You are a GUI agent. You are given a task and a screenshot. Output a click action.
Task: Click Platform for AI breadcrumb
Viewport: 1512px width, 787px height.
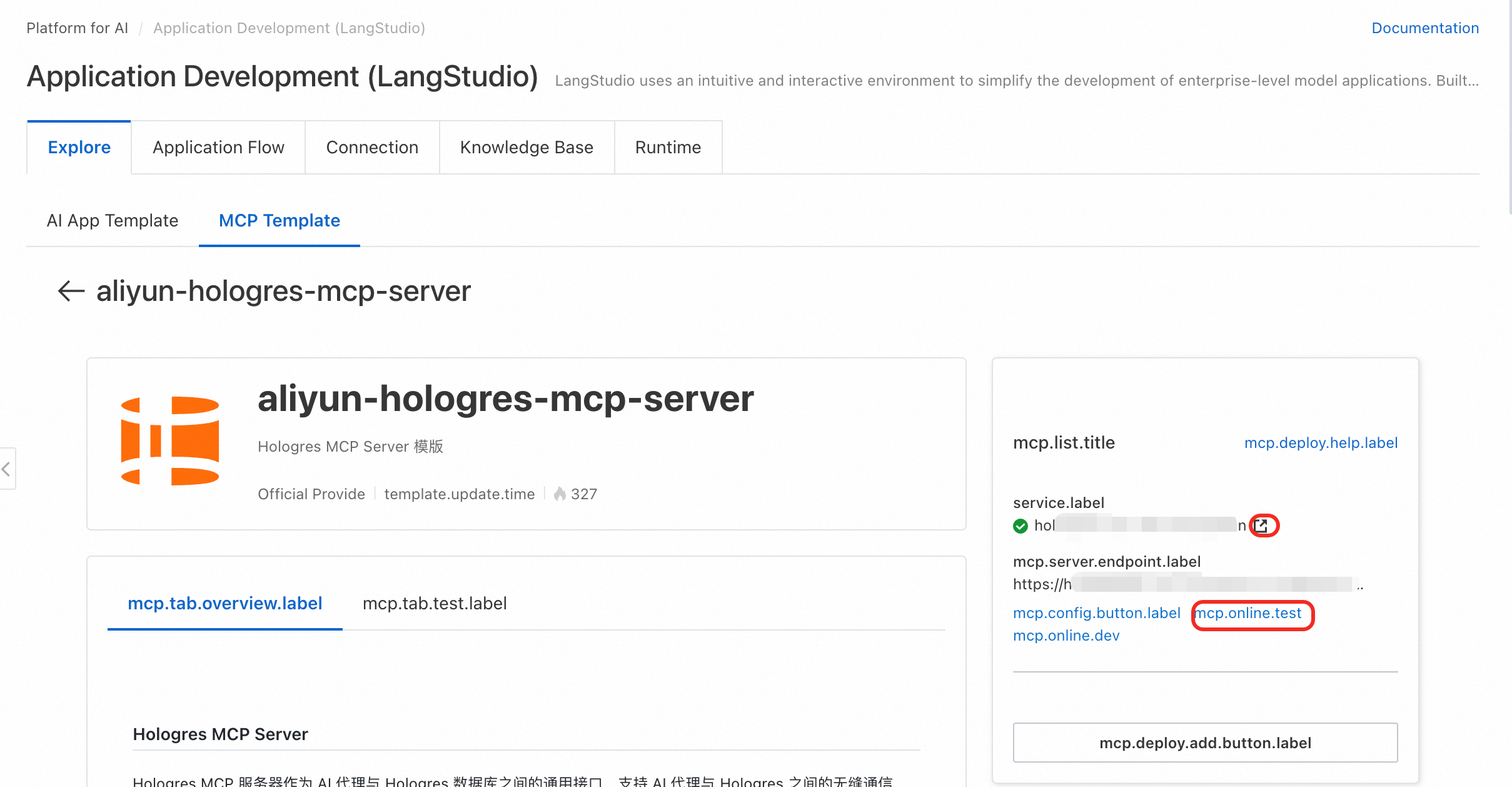pos(77,28)
